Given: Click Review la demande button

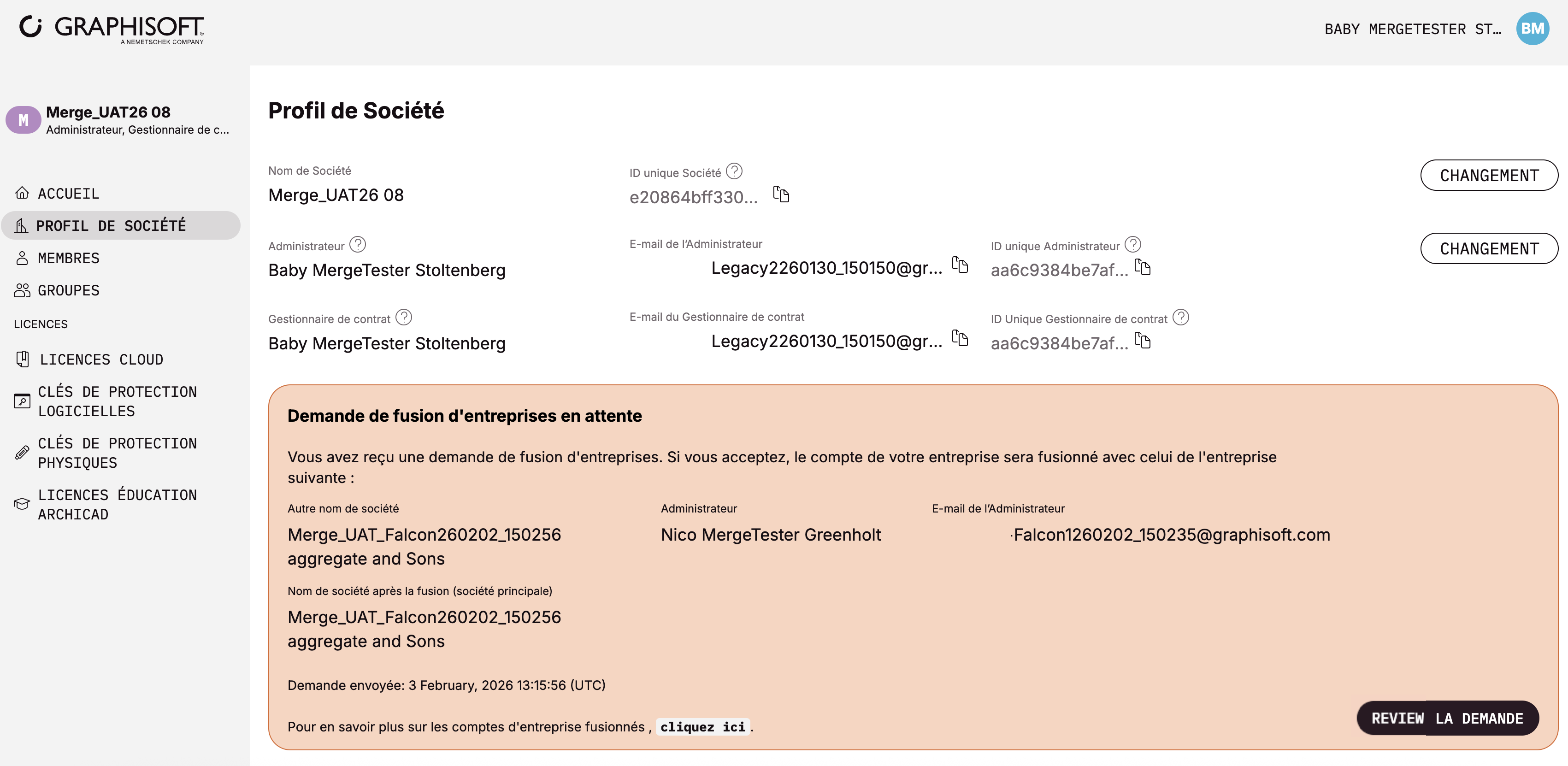Looking at the screenshot, I should 1448,719.
